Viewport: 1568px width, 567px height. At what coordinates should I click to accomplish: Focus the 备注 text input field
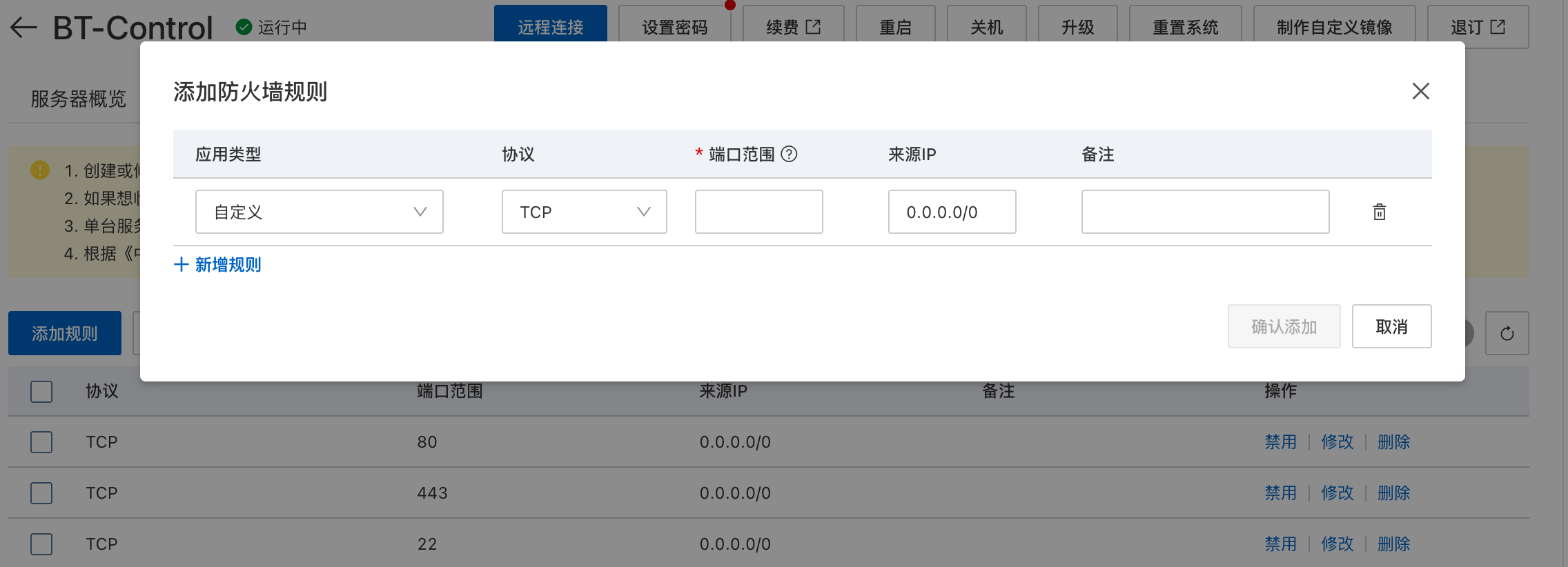[1205, 212]
